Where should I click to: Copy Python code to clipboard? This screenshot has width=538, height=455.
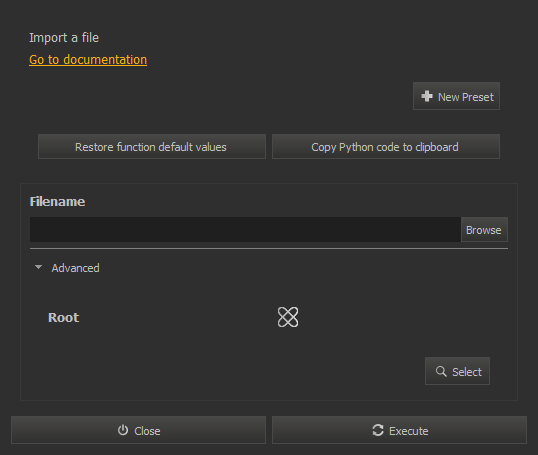point(386,147)
